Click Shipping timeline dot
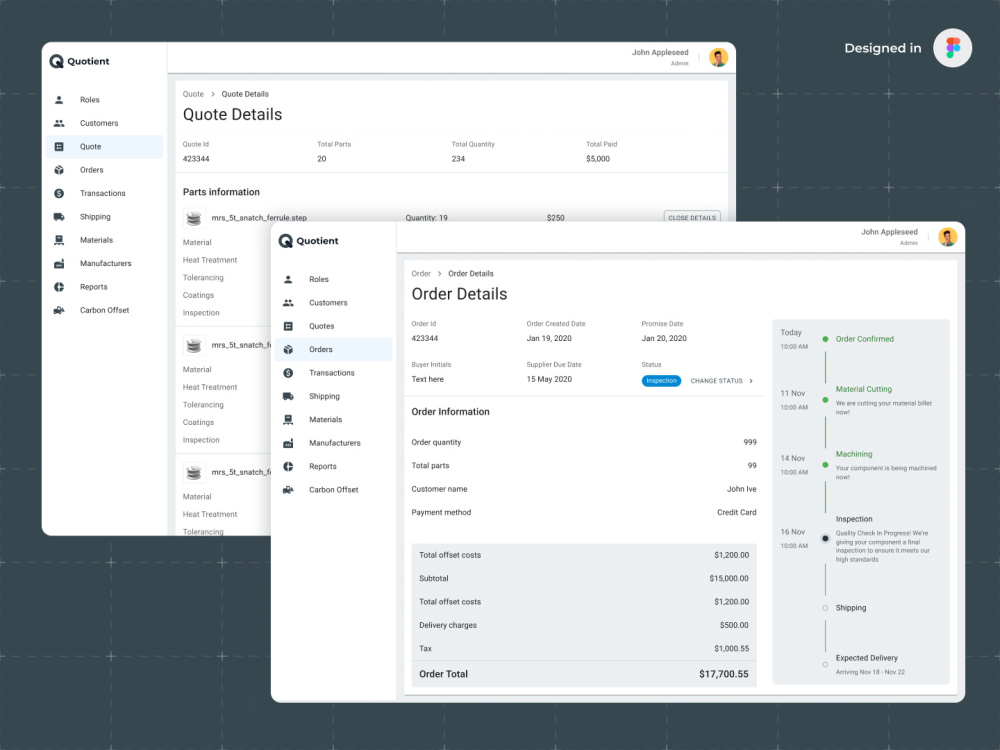The height and width of the screenshot is (750, 1000). [825, 608]
